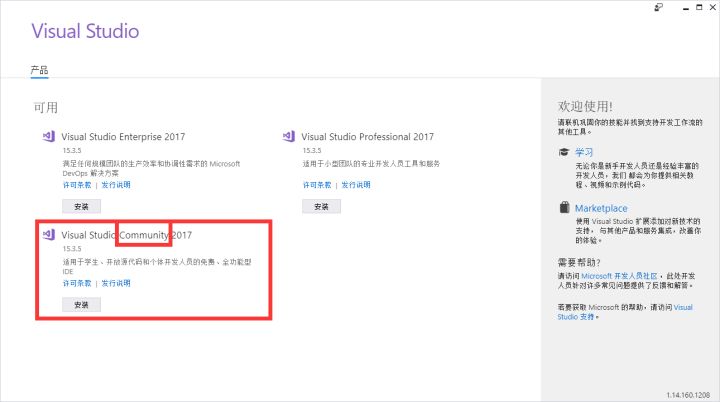This screenshot has height=402, width=720.
Task: Visit the Microsoft 开发人员社区 link
Action: pyautogui.click(x=619, y=276)
